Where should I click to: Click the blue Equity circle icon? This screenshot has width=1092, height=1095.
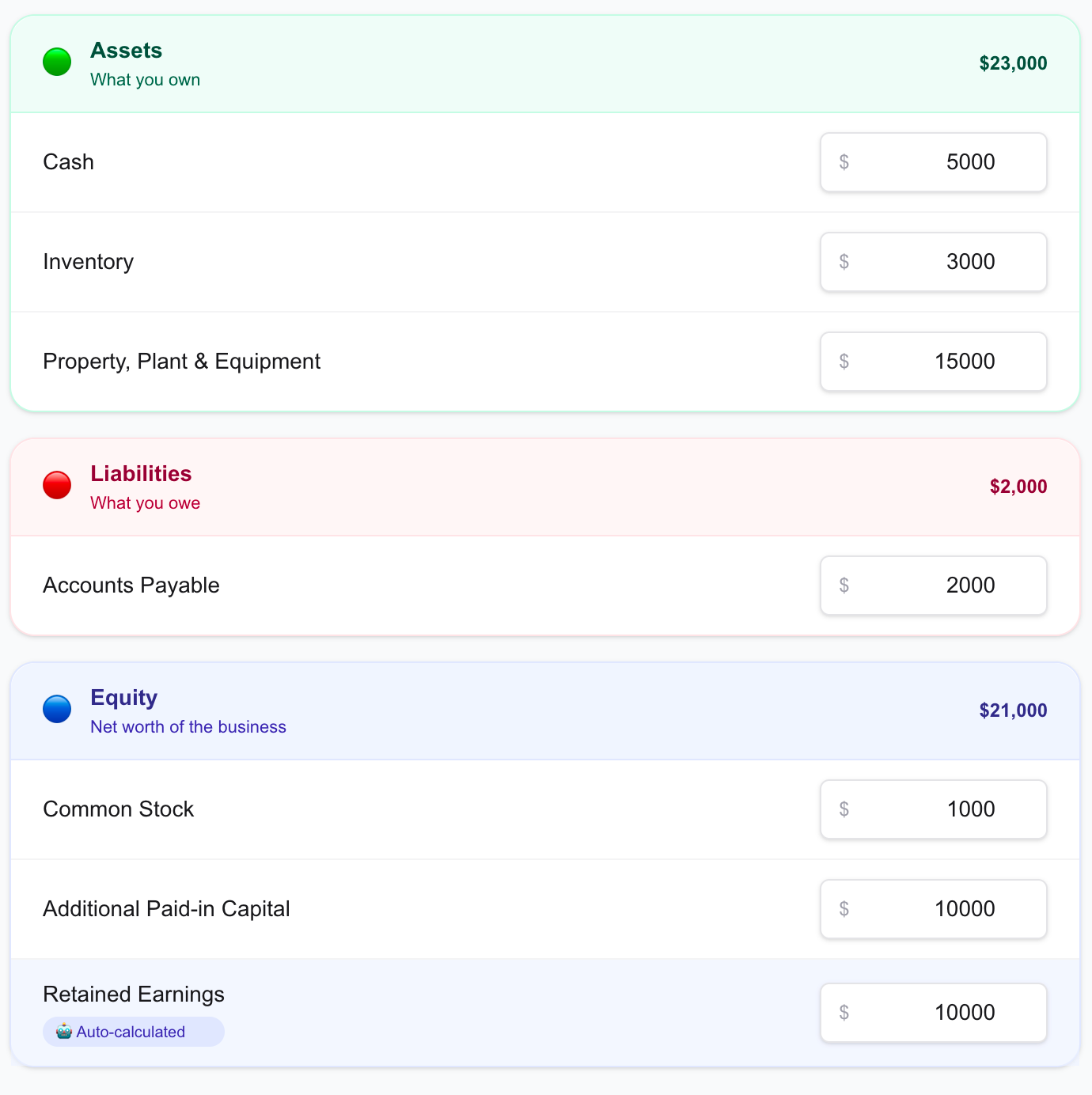[x=56, y=708]
